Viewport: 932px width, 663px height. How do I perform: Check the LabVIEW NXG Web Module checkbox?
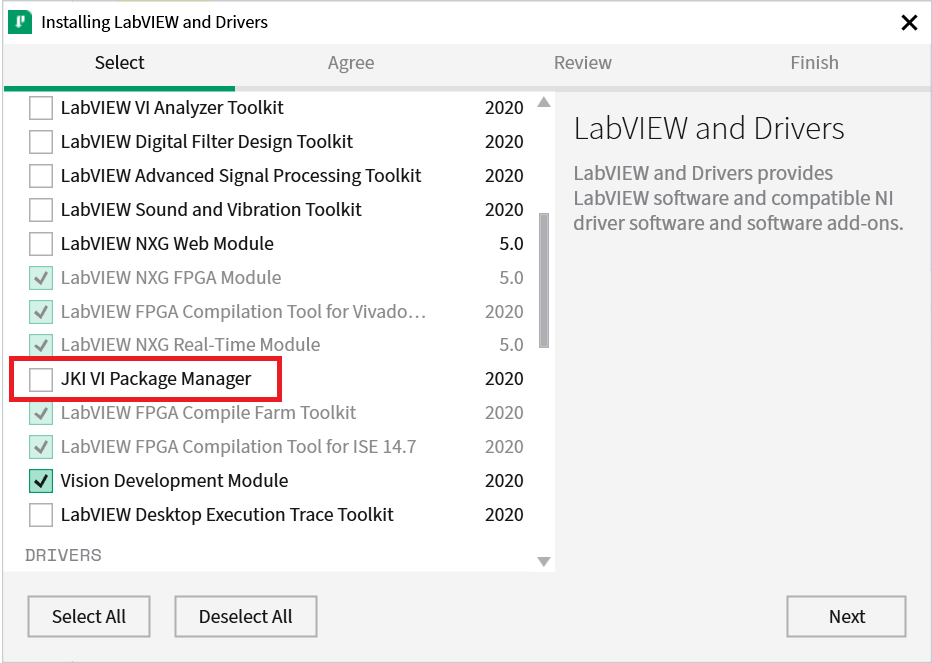click(x=41, y=243)
